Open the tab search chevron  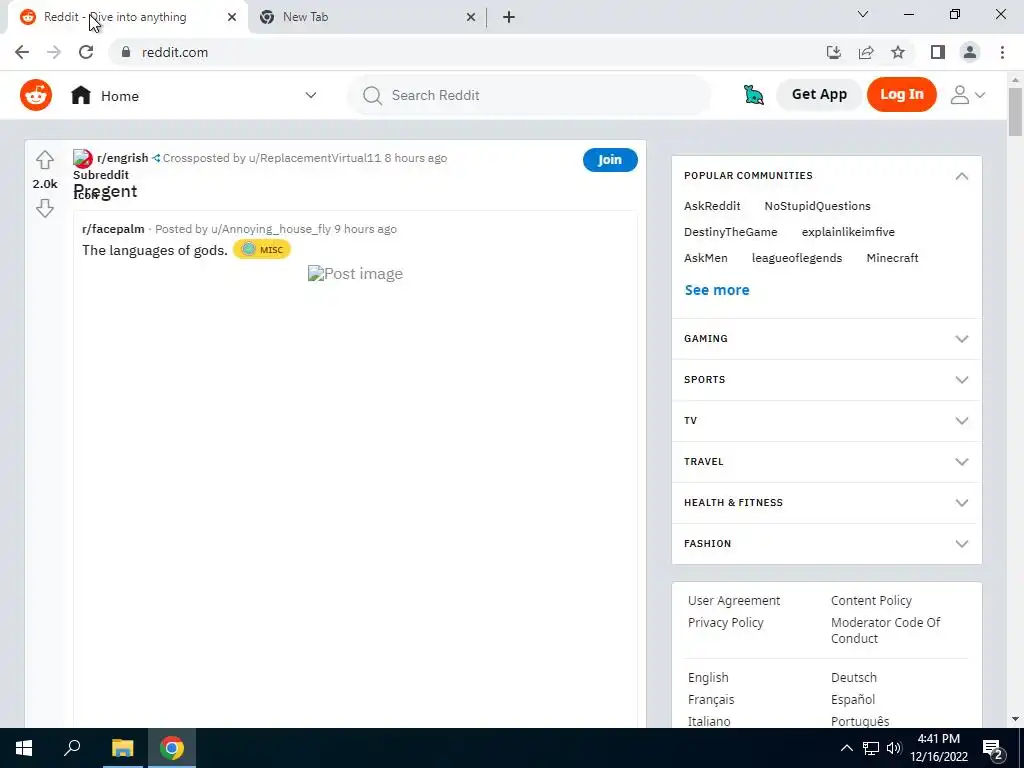click(863, 14)
